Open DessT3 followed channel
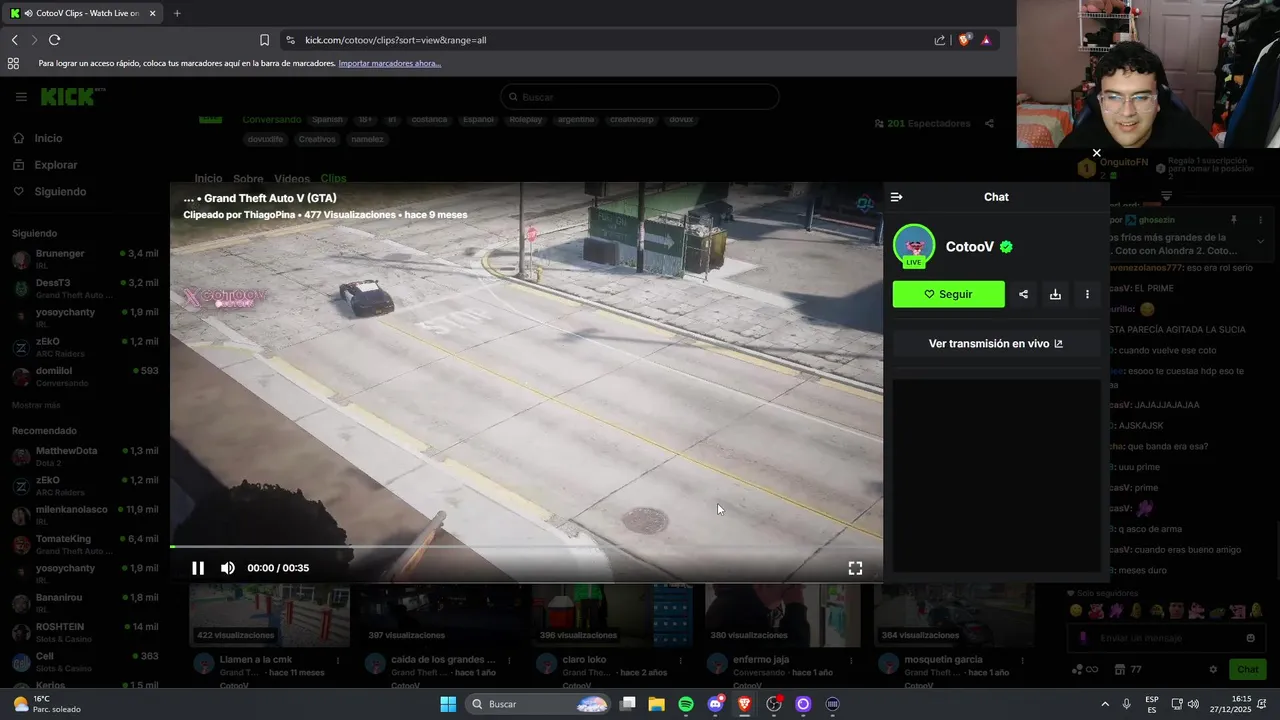 point(85,288)
